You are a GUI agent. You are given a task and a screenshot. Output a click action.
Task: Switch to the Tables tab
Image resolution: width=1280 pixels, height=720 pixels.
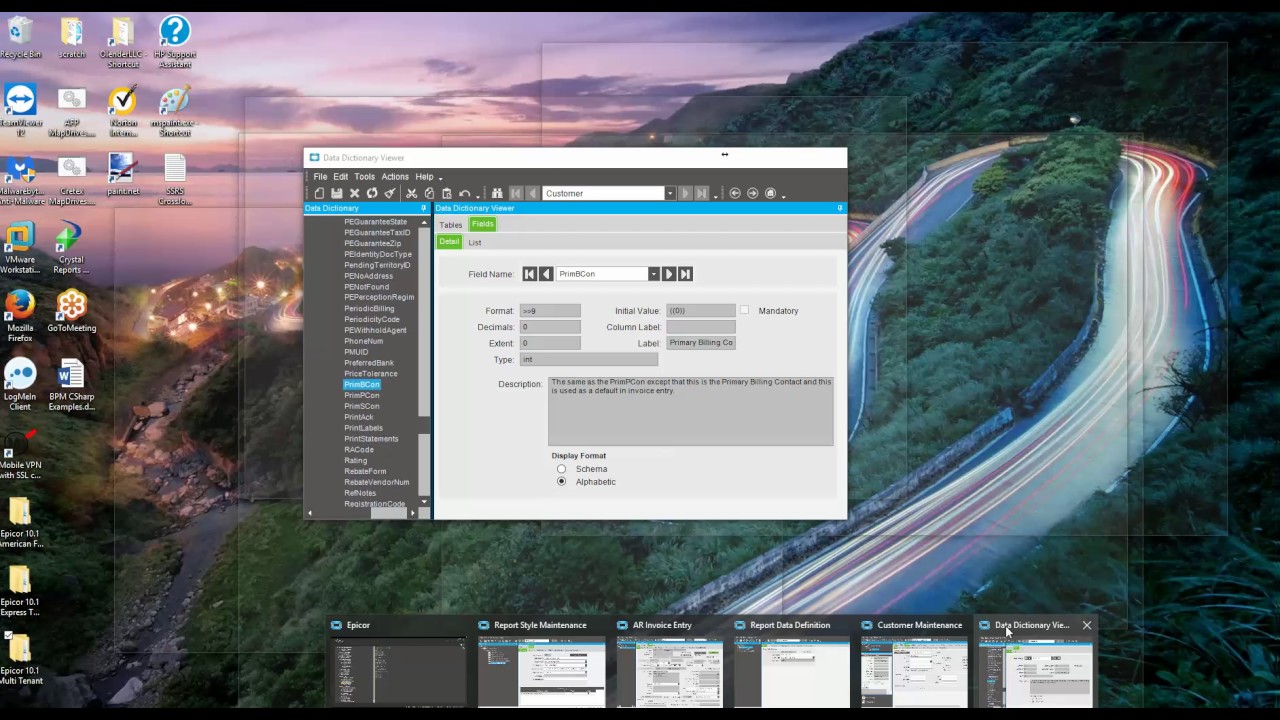451,225
